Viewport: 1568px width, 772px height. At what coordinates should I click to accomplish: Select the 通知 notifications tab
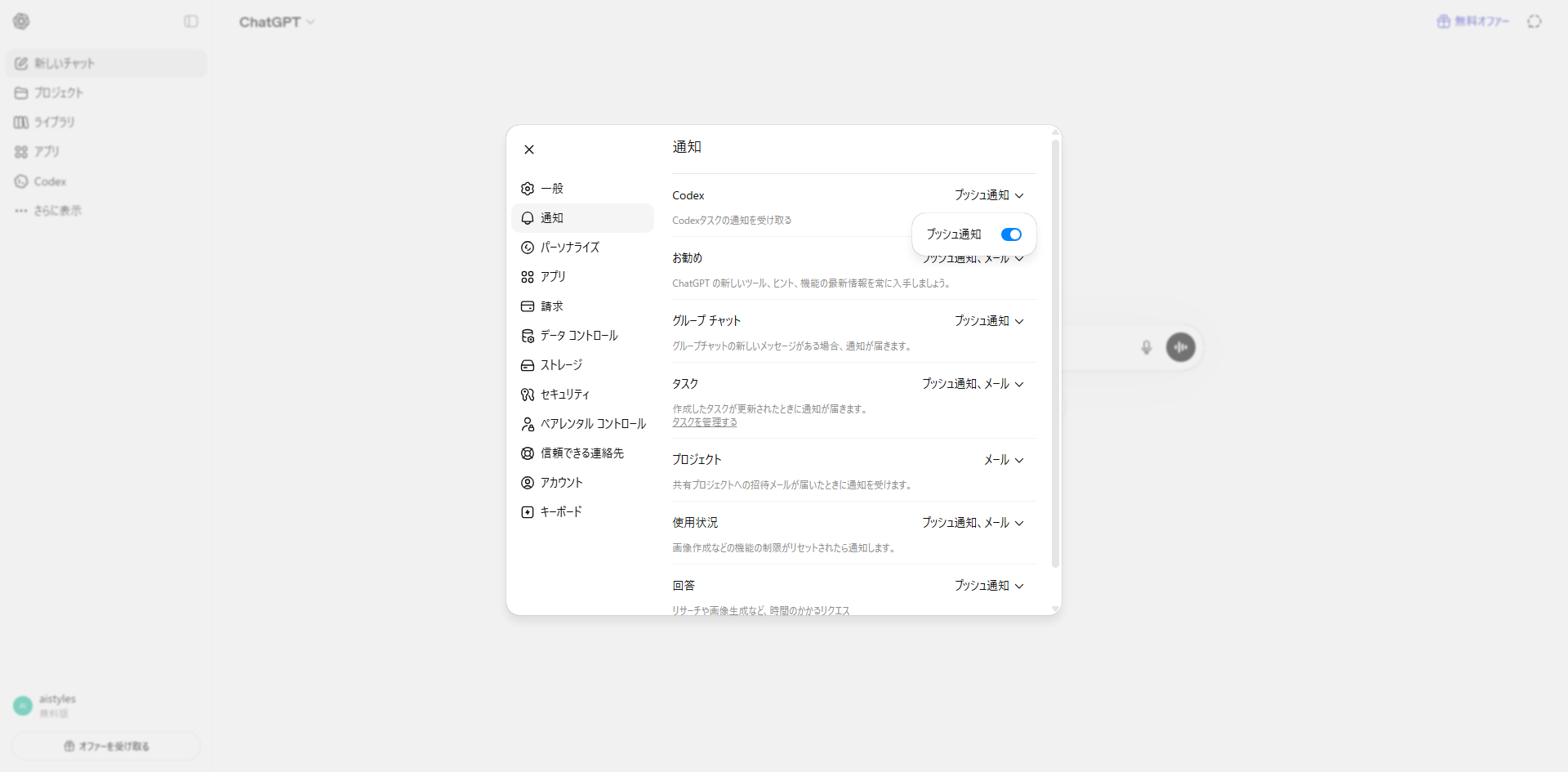click(582, 218)
